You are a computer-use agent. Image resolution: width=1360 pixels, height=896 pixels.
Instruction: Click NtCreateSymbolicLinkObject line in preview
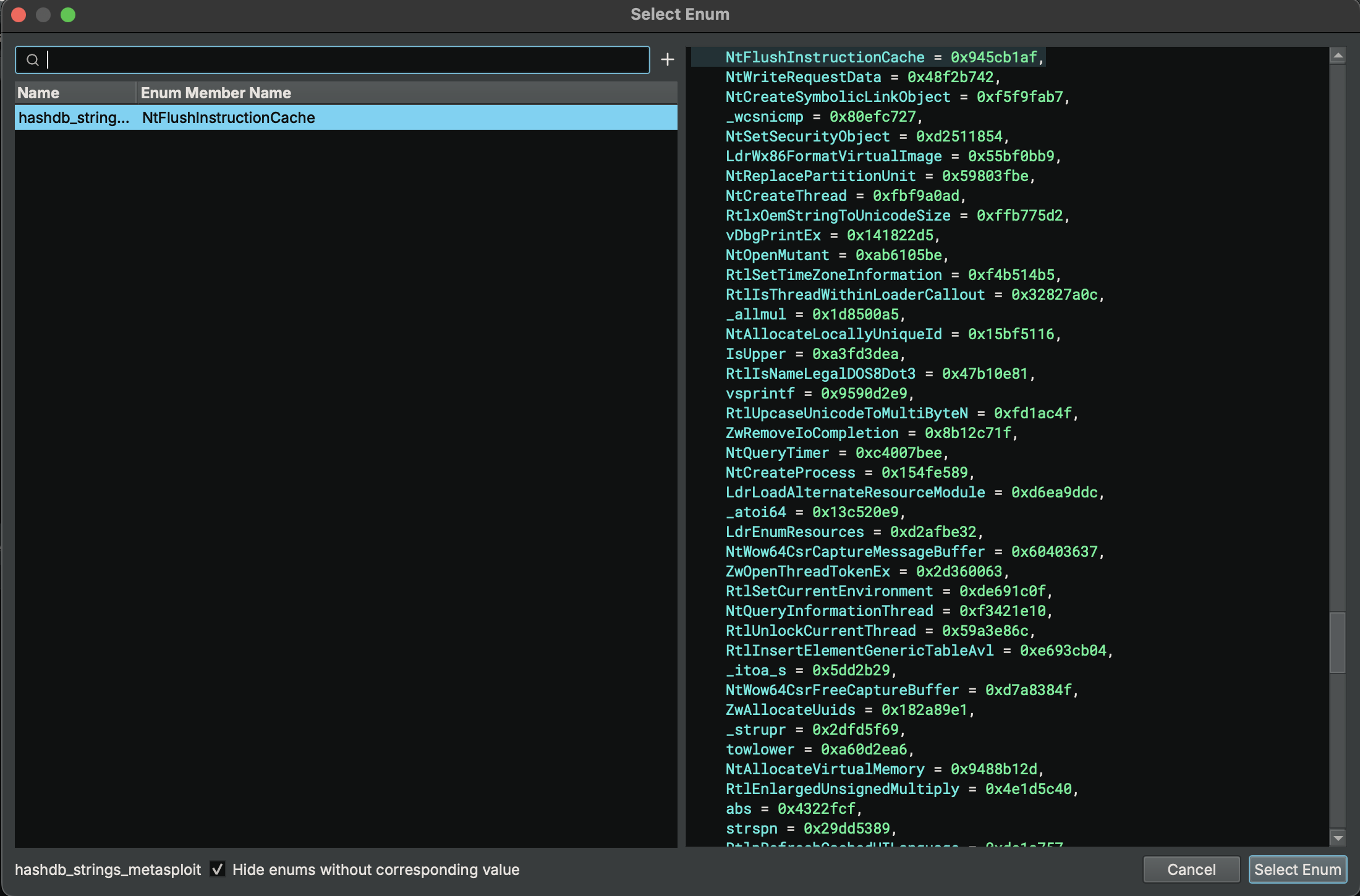(x=898, y=96)
